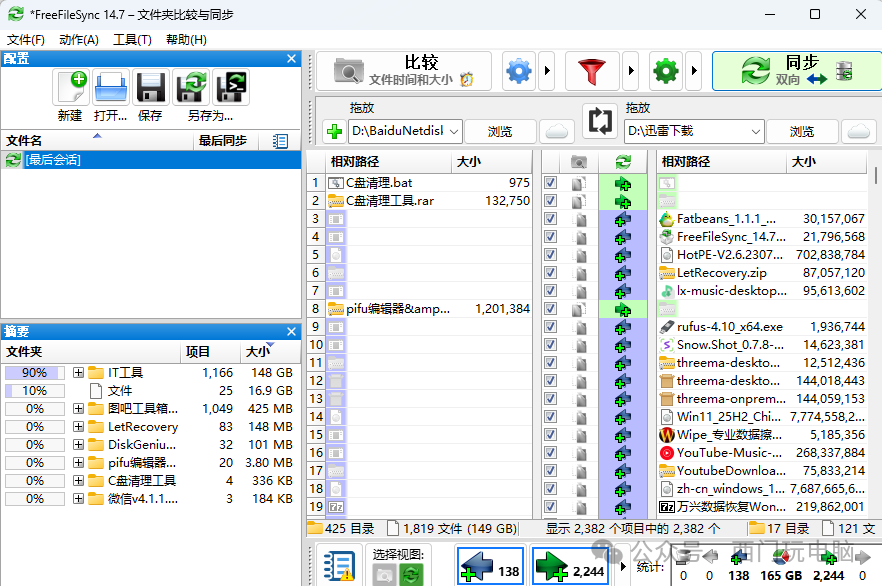Add folder pair with green plus
882x586 pixels.
(334, 132)
